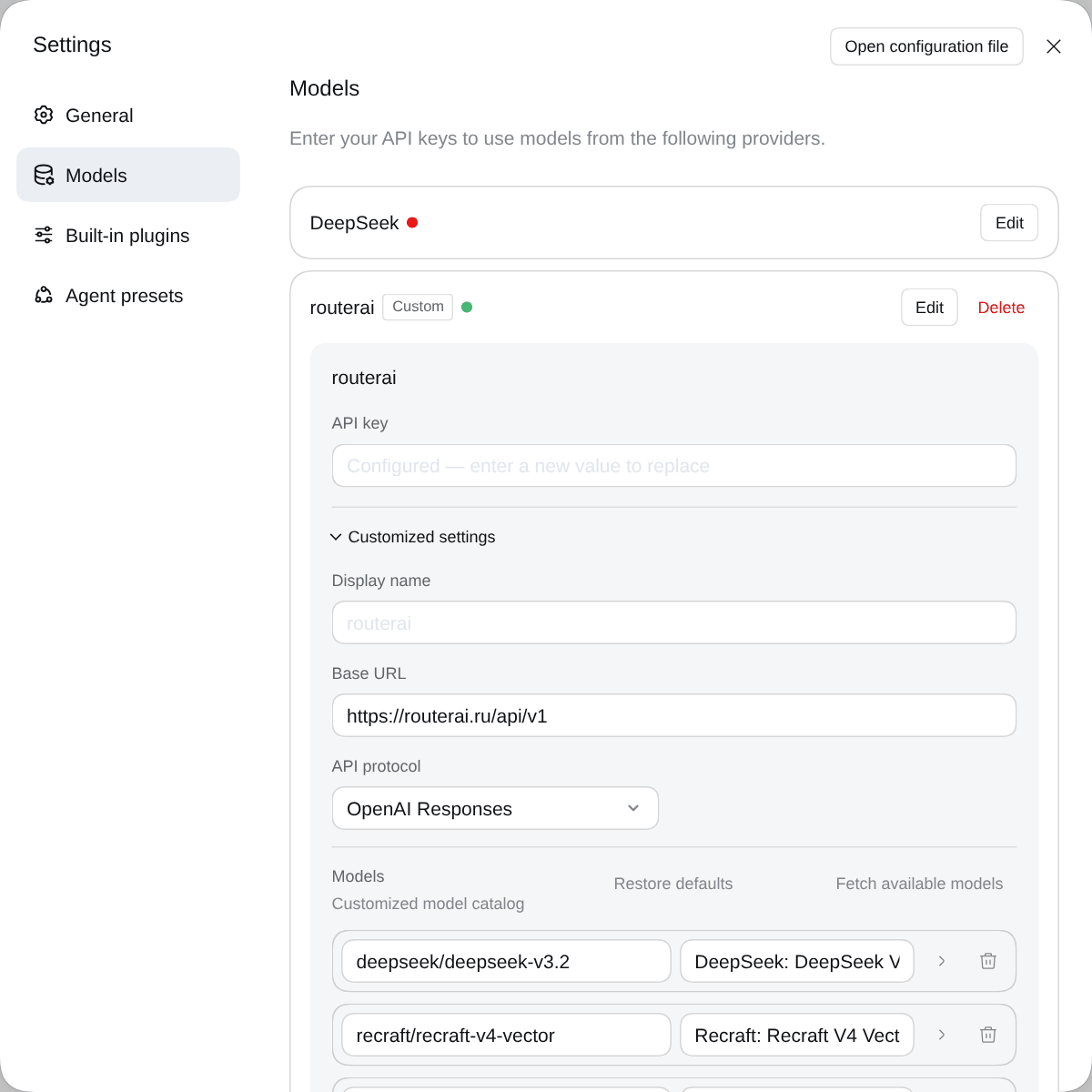Click the Settings title

(72, 45)
